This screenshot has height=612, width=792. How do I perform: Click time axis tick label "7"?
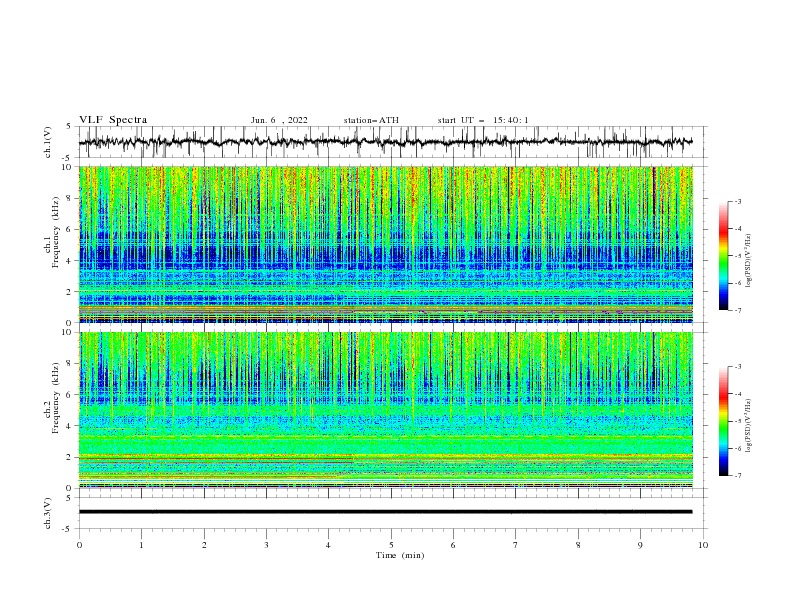[x=516, y=545]
